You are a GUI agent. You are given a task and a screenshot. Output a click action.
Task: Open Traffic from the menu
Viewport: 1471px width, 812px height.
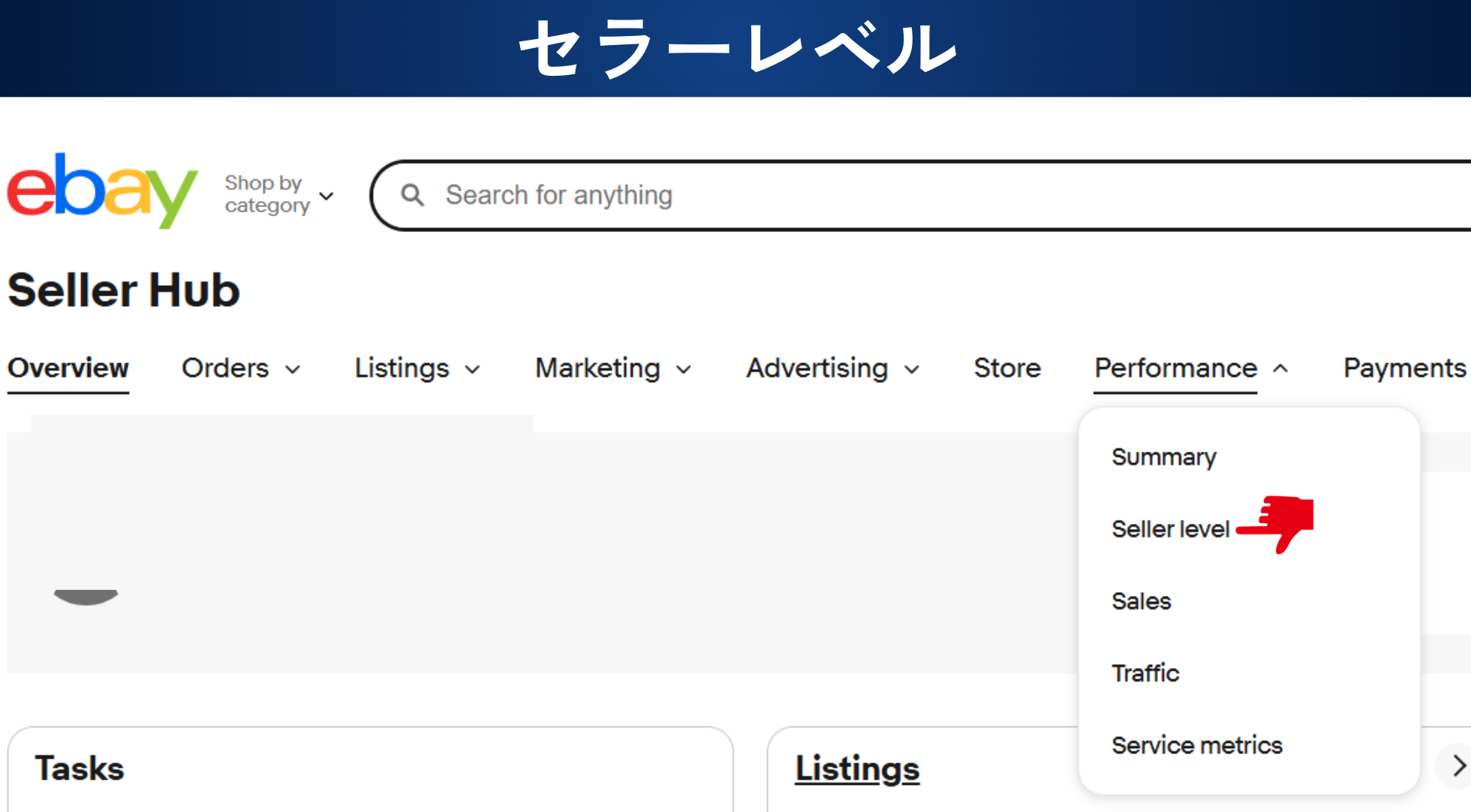click(x=1145, y=673)
